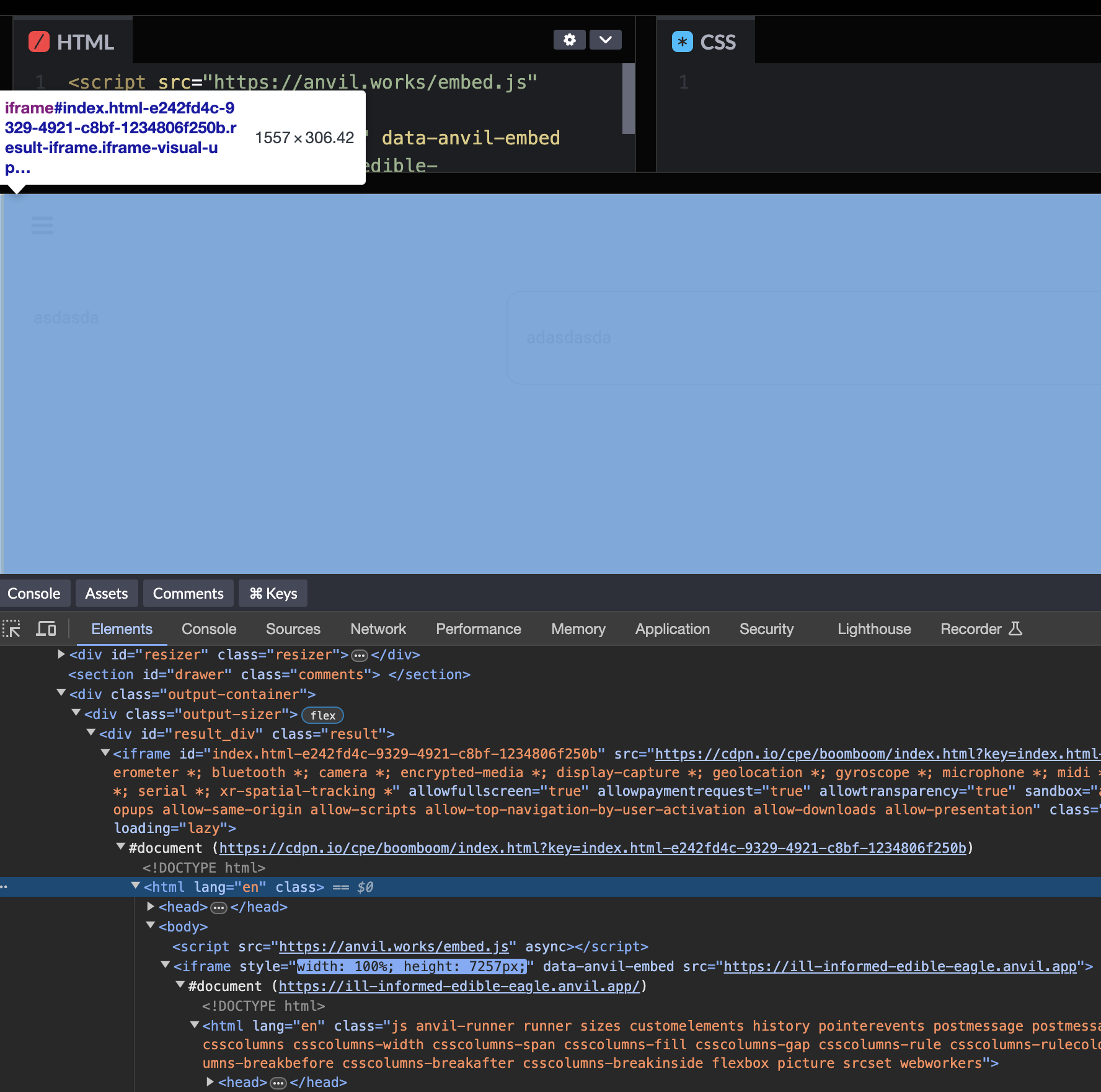The image size is (1101, 1092).
Task: Switch to the Lighthouse tab
Action: (874, 629)
